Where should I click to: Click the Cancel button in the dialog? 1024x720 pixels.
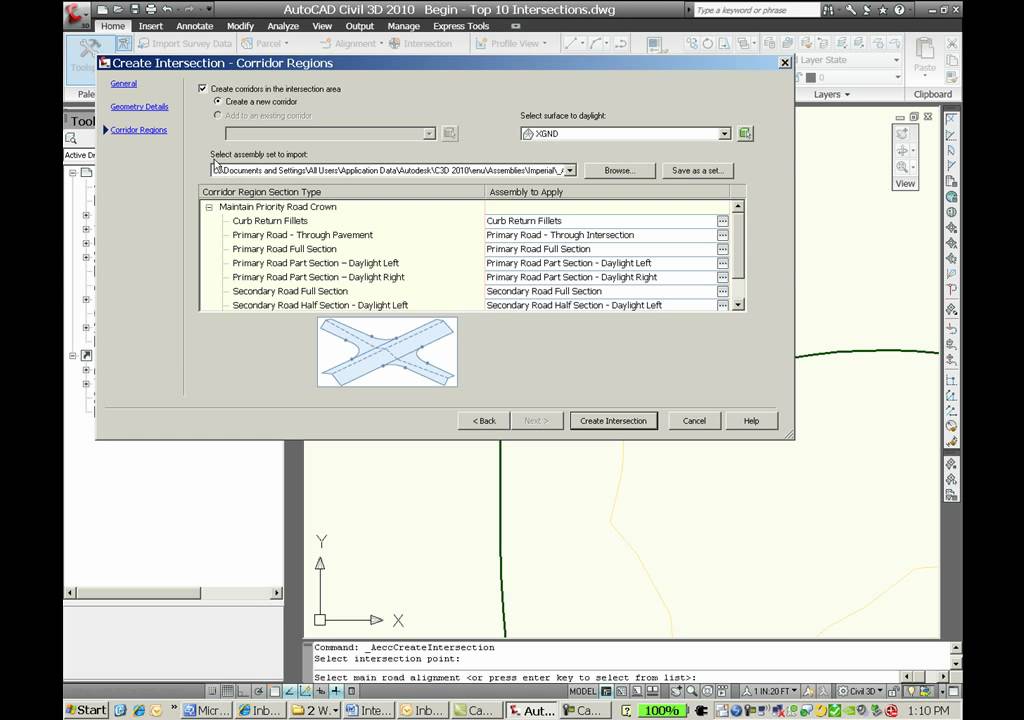[x=694, y=421]
